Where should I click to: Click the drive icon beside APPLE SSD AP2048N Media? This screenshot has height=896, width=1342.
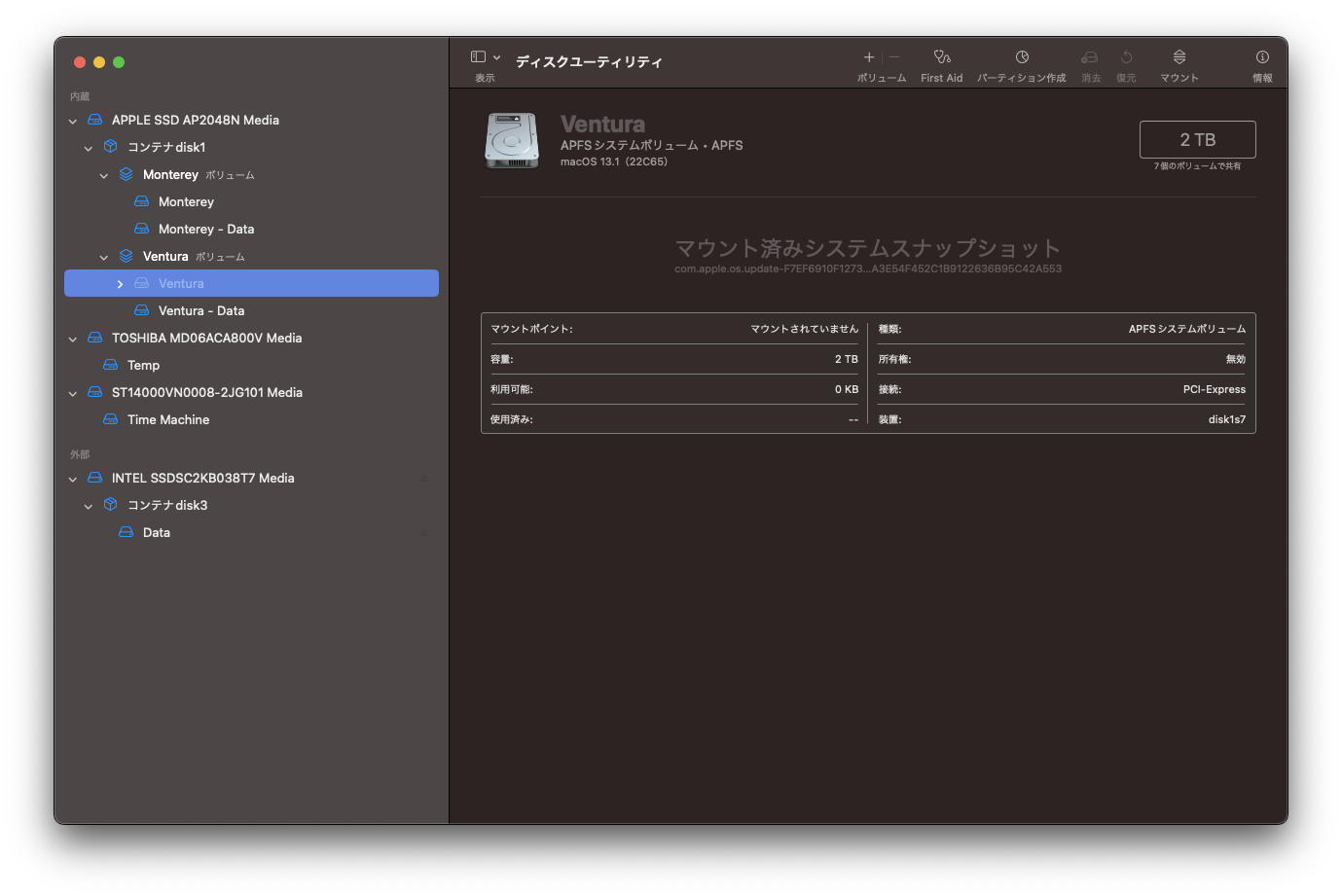pos(95,120)
